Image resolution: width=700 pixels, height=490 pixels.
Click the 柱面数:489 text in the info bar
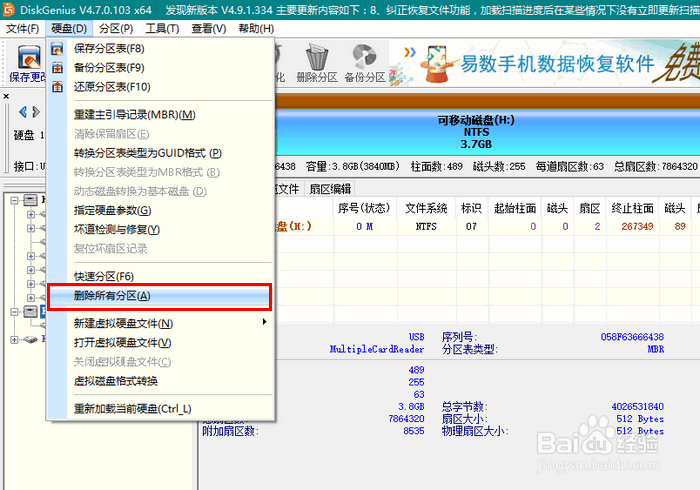click(x=437, y=167)
